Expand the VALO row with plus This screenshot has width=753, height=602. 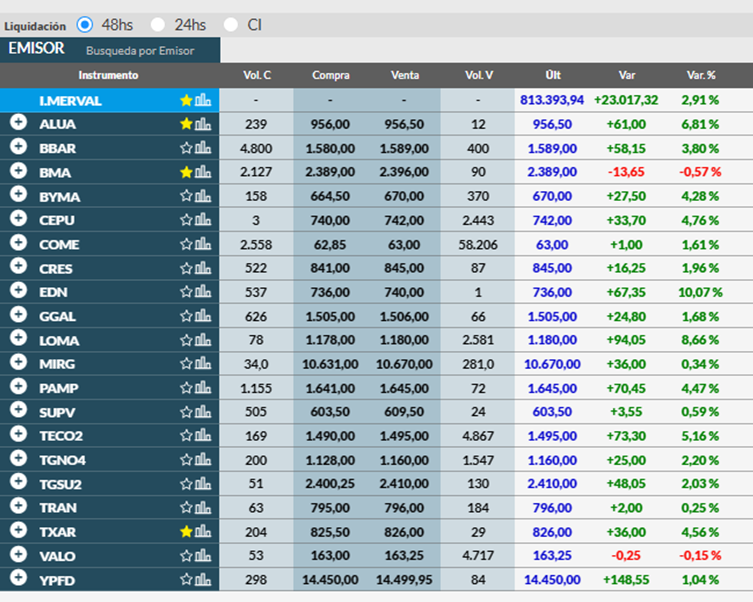[x=18, y=554]
